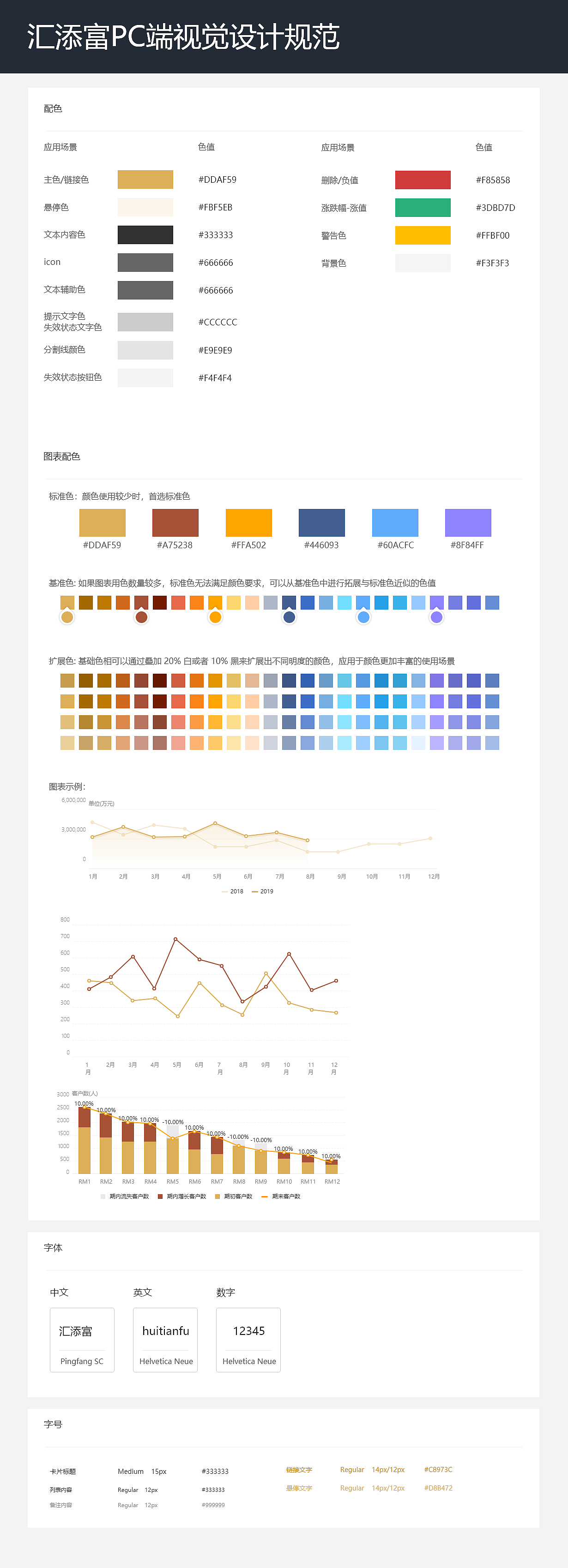The image size is (568, 1568).
Task: Toggle the 期初客户数 legend entry
Action: click(x=234, y=1197)
